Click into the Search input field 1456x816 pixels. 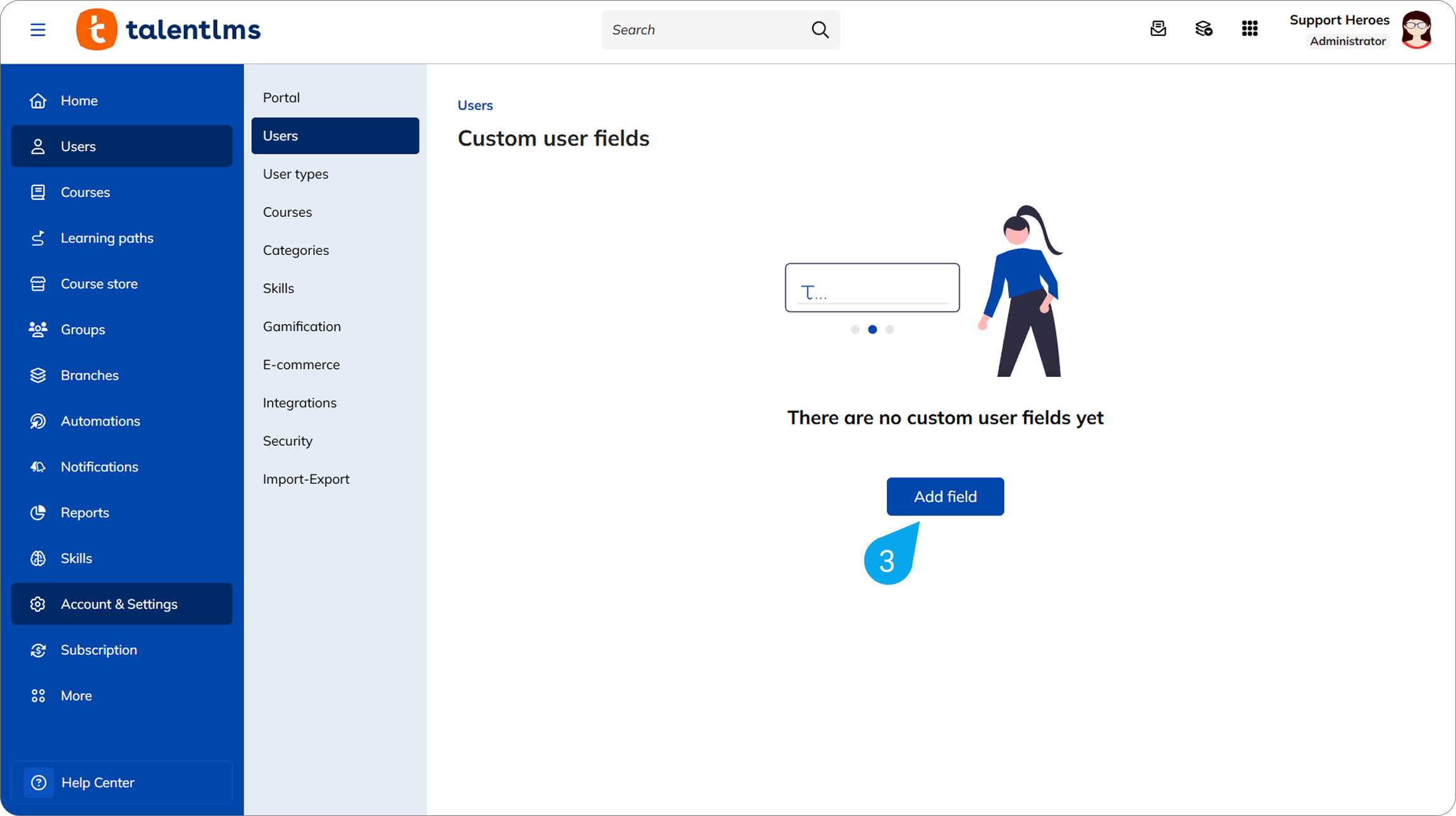705,30
